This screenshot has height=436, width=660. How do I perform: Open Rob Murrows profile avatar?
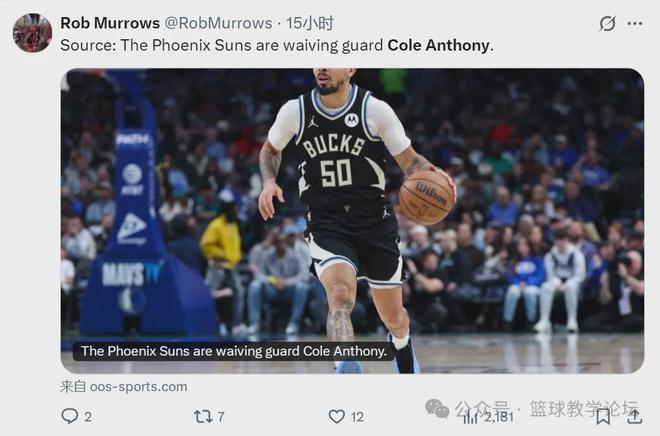coord(32,33)
